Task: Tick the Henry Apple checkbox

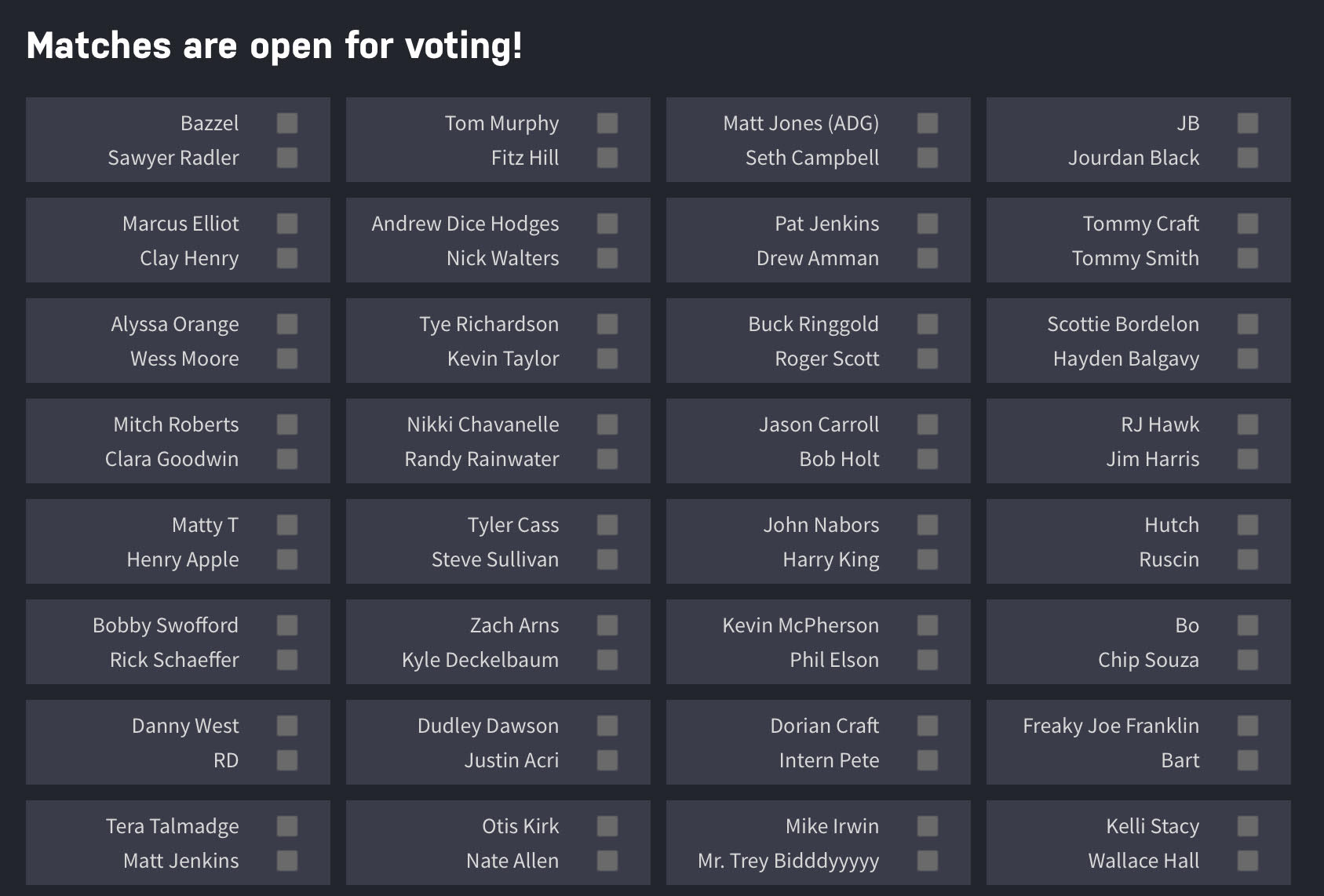Action: [287, 559]
